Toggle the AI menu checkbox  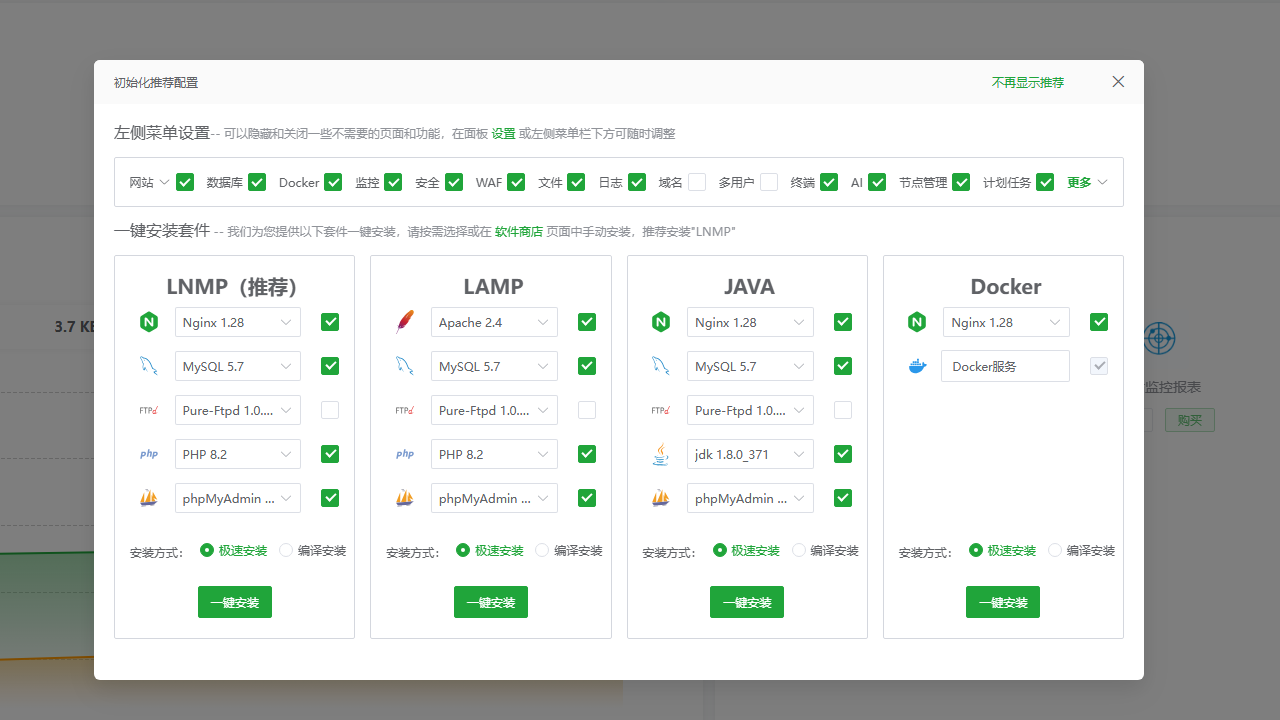(877, 182)
